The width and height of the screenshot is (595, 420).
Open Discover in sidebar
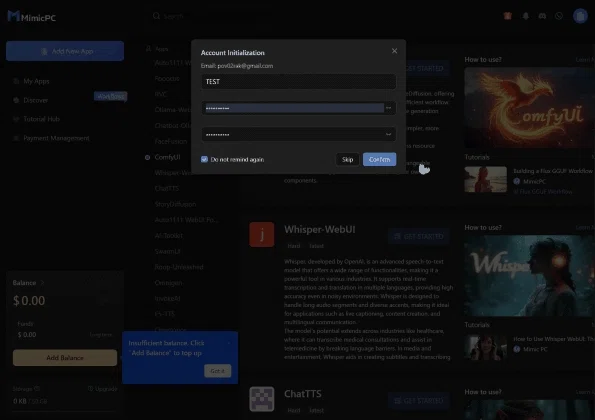[x=36, y=100]
